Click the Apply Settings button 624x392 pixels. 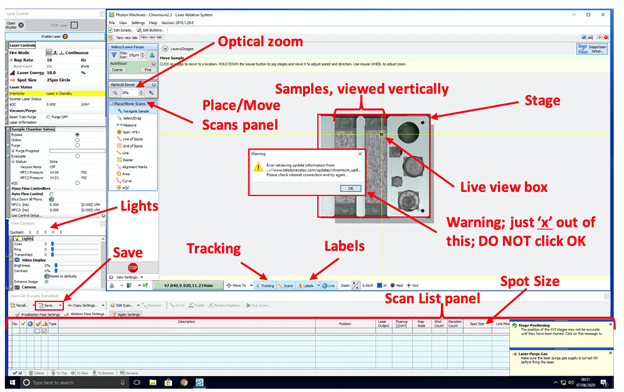(x=126, y=314)
